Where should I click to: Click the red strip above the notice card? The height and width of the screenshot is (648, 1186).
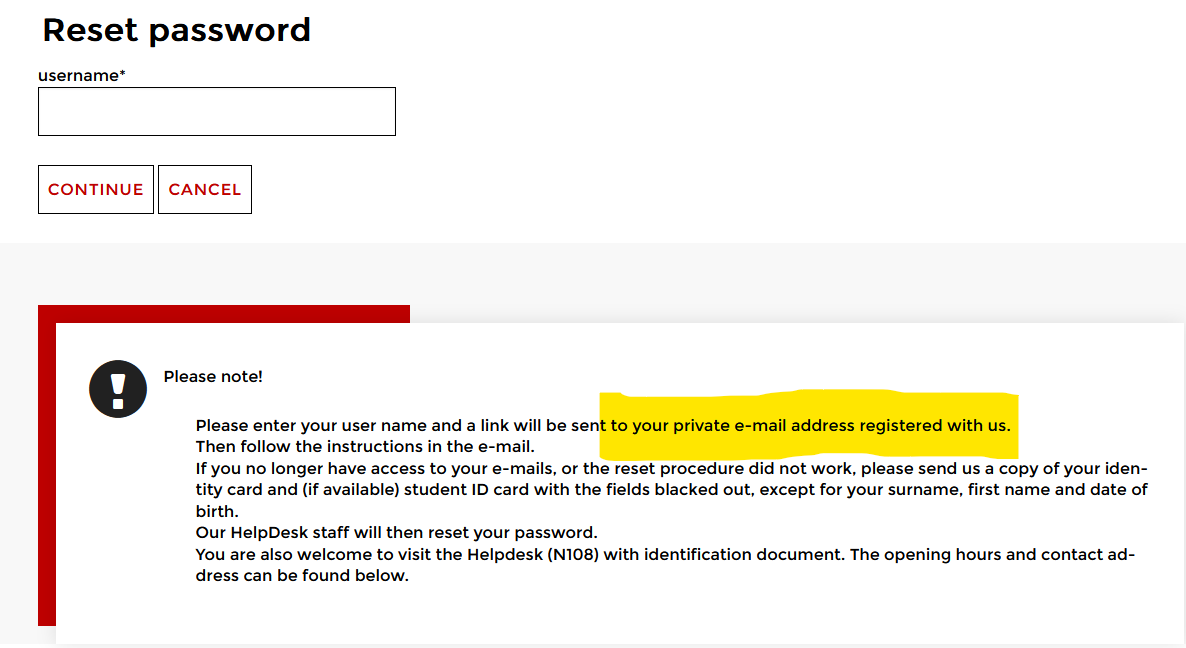(x=230, y=313)
